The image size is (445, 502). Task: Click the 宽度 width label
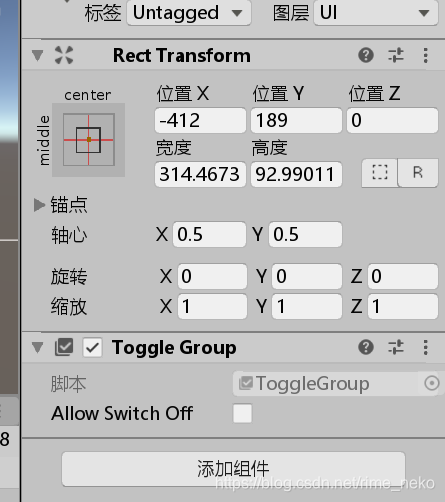click(x=174, y=148)
